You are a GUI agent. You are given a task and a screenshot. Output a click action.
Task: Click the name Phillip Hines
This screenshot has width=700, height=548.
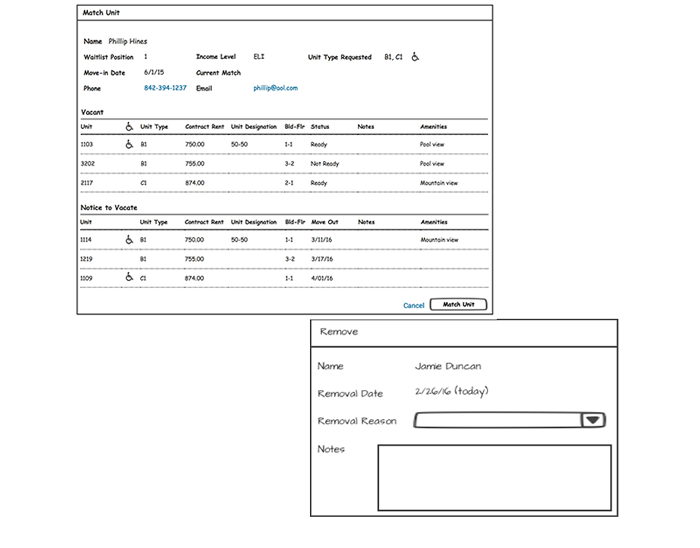coord(128,41)
